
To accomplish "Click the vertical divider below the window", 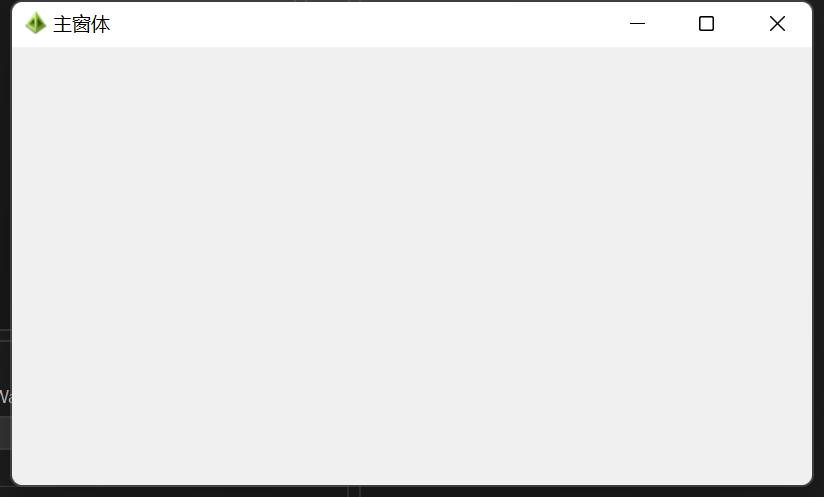I will coord(354,491).
